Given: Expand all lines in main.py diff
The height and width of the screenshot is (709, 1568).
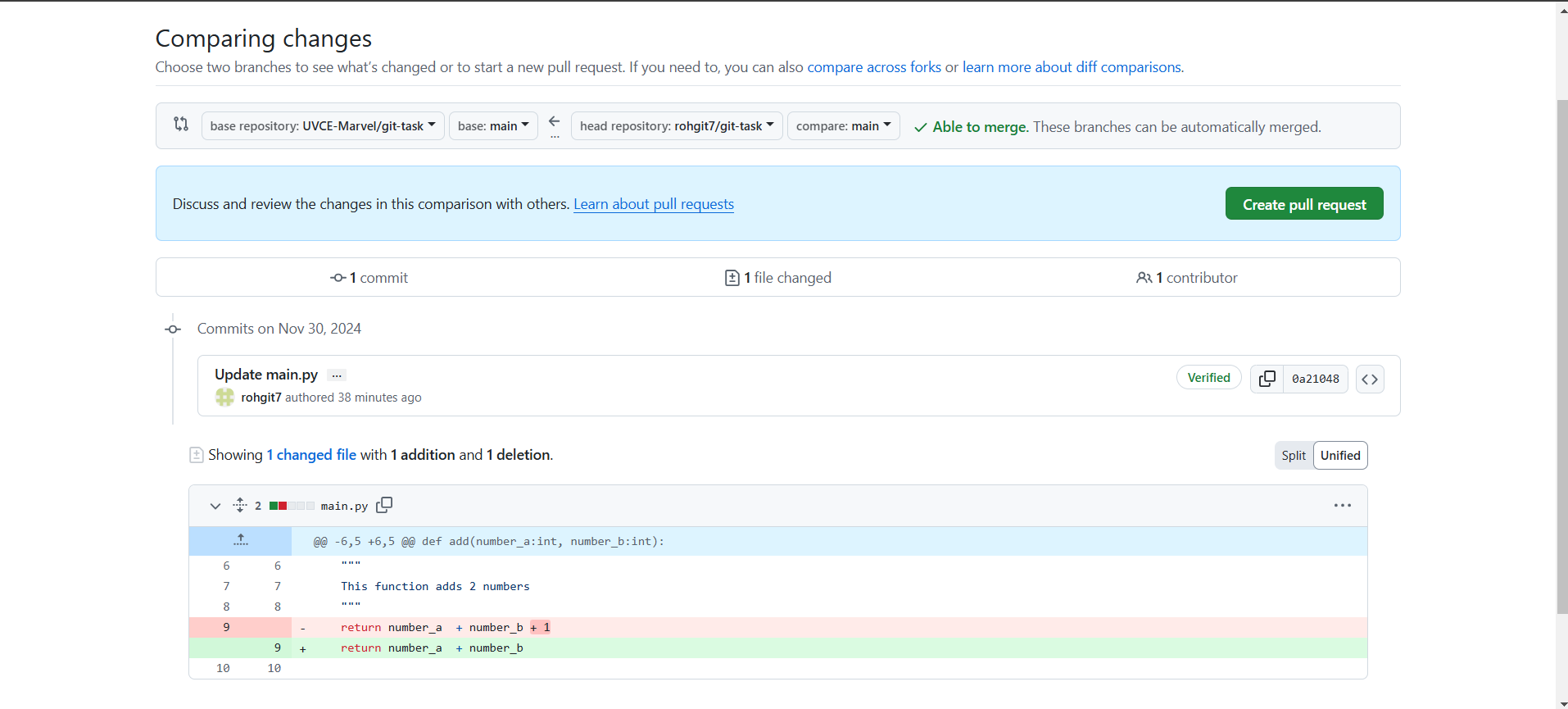Looking at the screenshot, I should tap(240, 505).
